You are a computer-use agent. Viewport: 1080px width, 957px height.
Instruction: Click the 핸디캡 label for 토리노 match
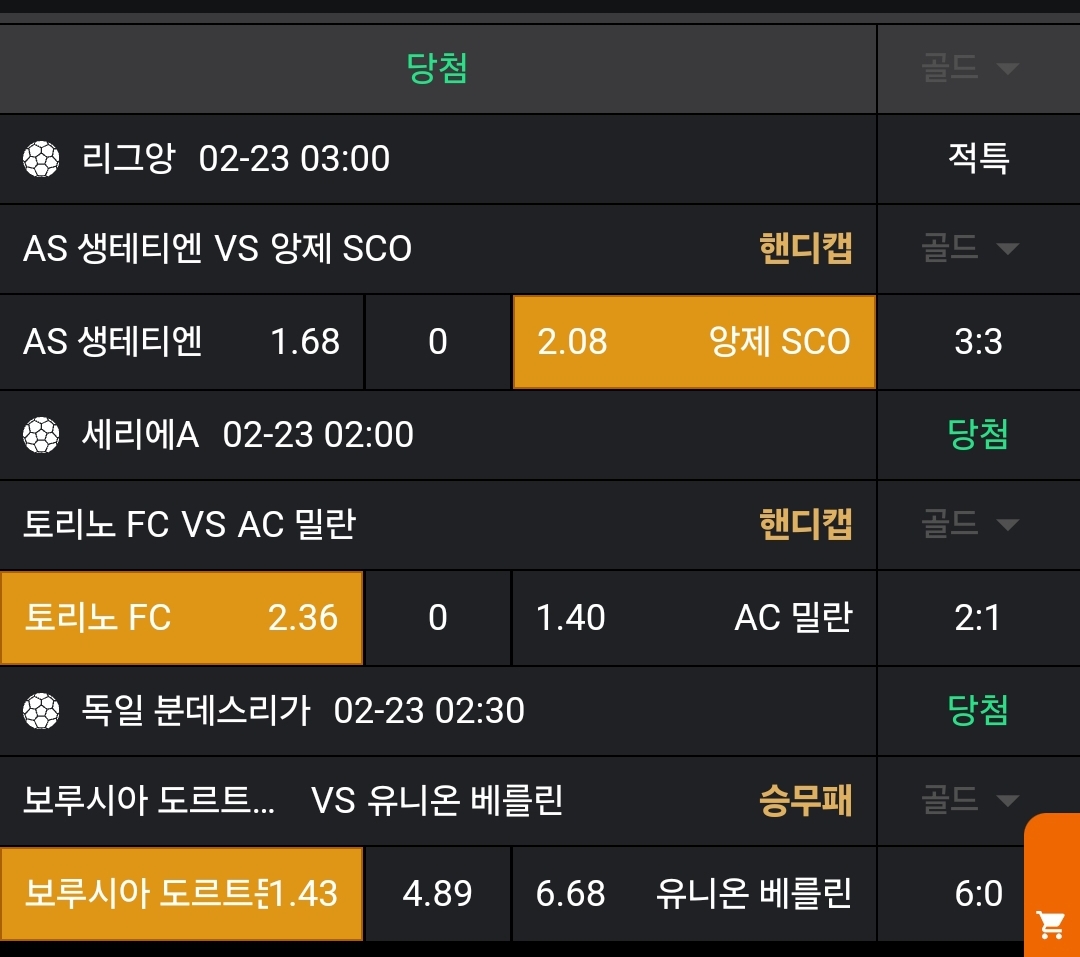tap(805, 524)
